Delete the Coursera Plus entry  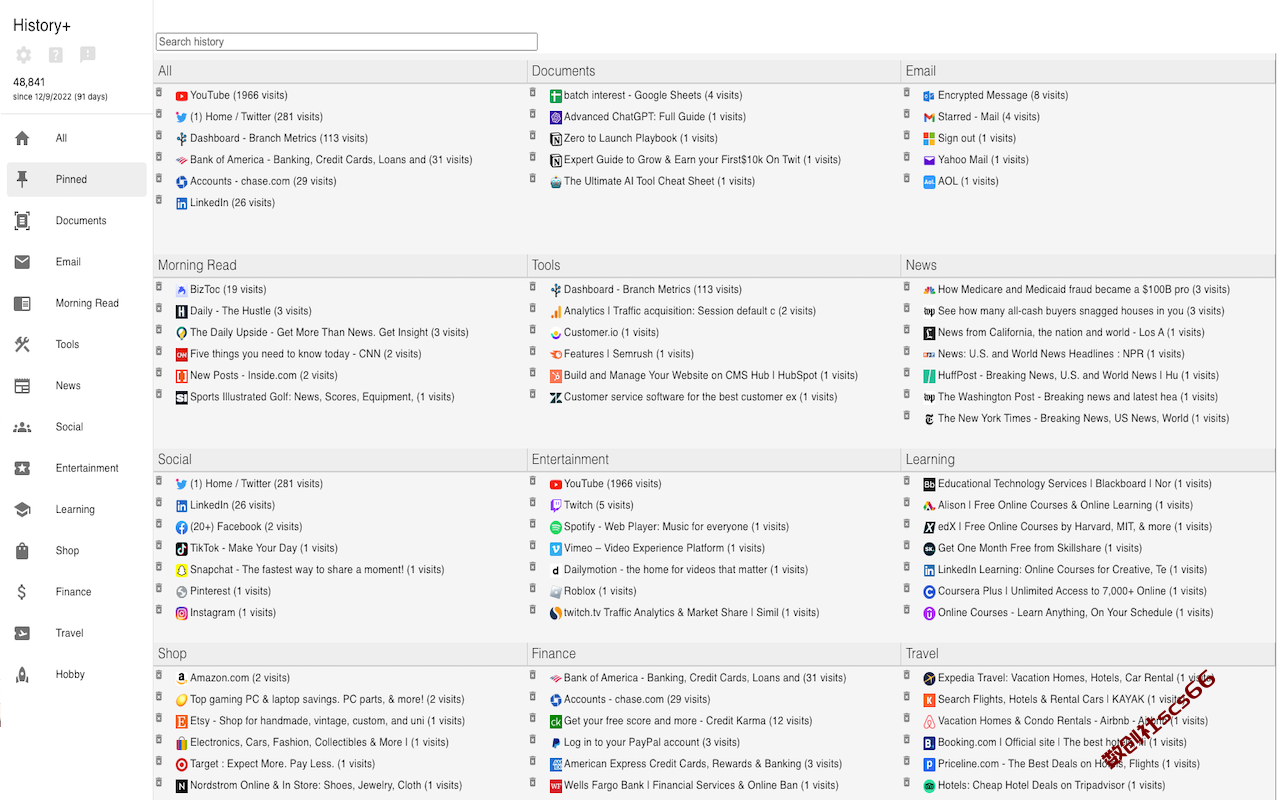coord(907,589)
